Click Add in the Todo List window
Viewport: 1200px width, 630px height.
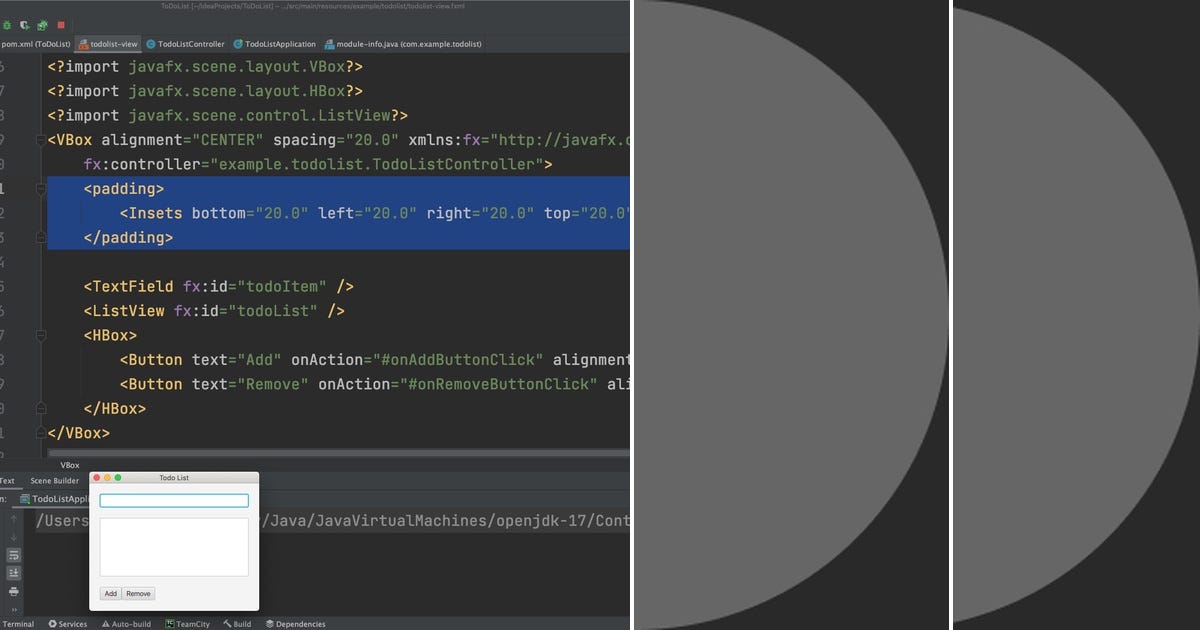110,593
